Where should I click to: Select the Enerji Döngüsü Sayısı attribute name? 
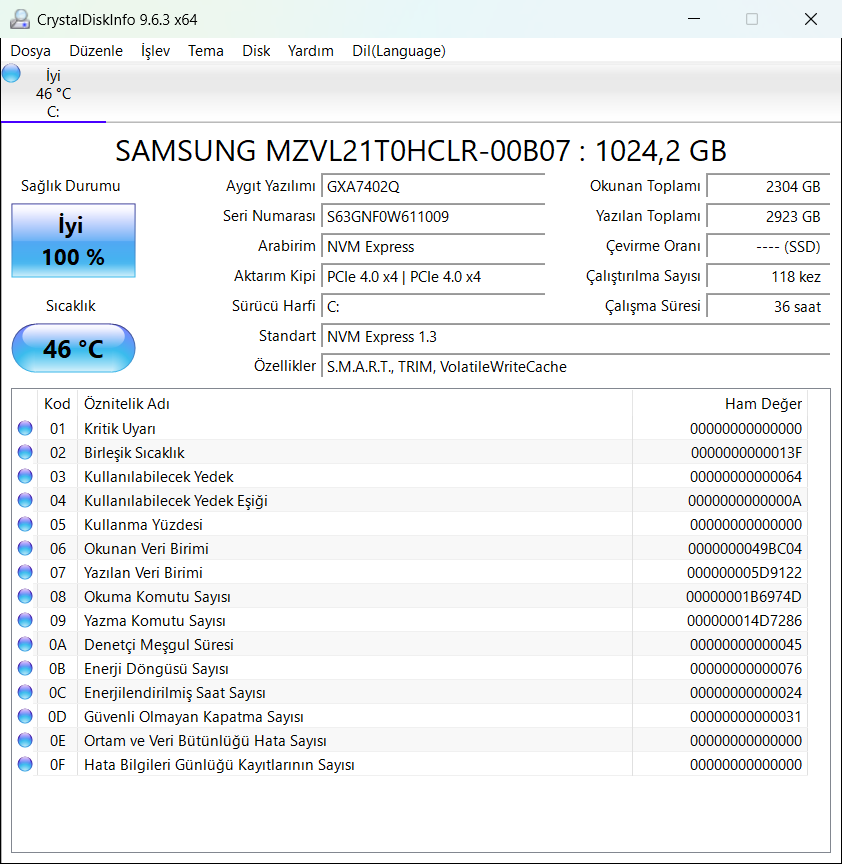156,669
